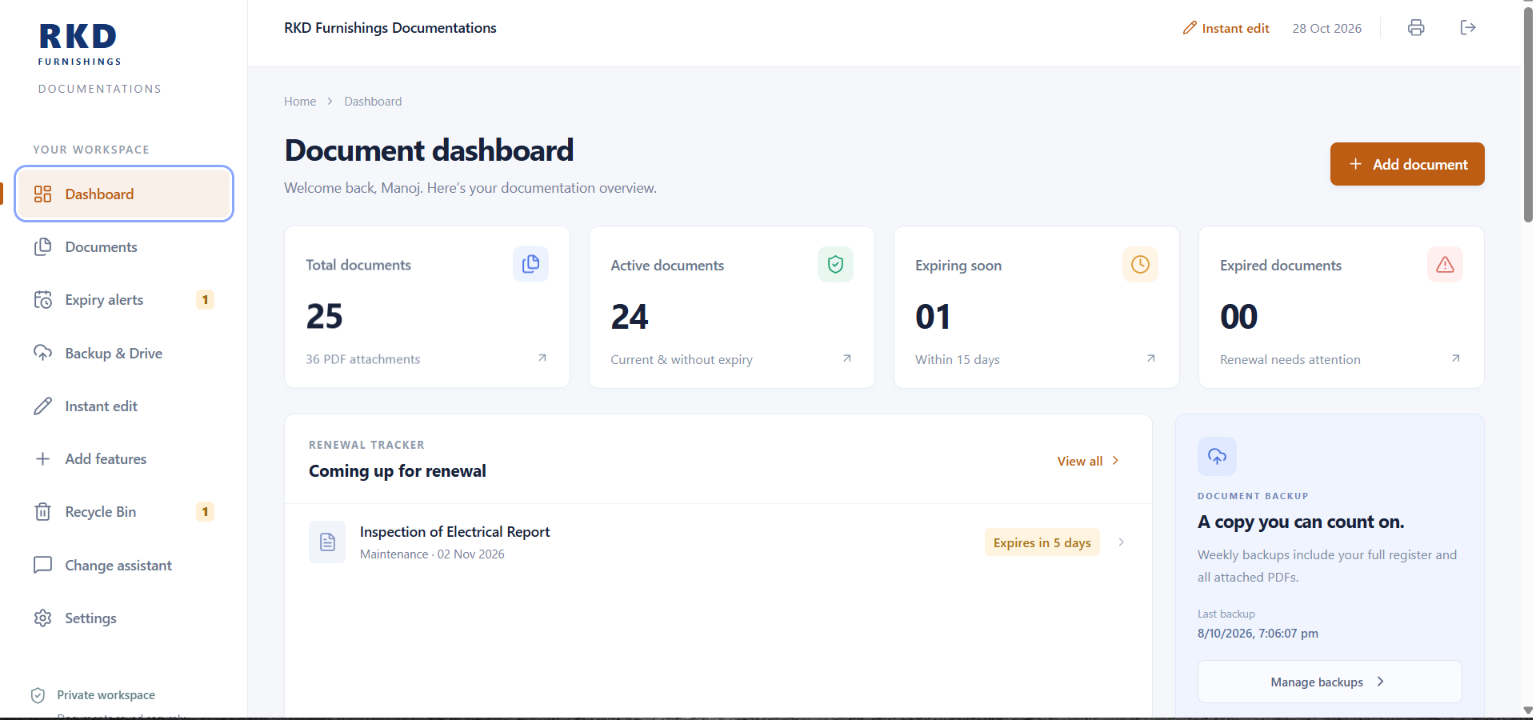Open Documents in the sidebar

124,247
